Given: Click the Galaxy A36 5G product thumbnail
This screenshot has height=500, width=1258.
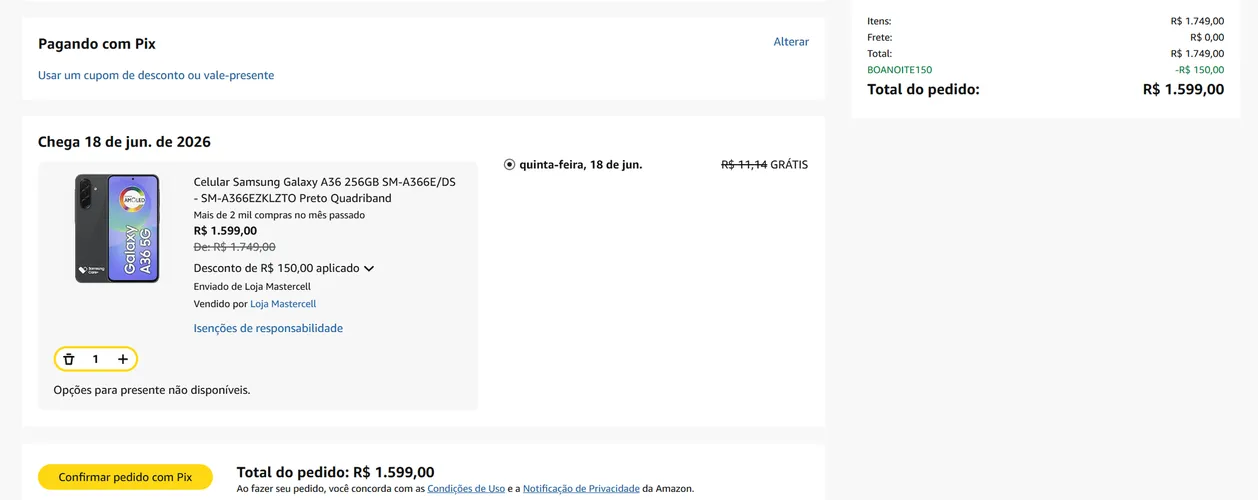Looking at the screenshot, I should point(117,228).
